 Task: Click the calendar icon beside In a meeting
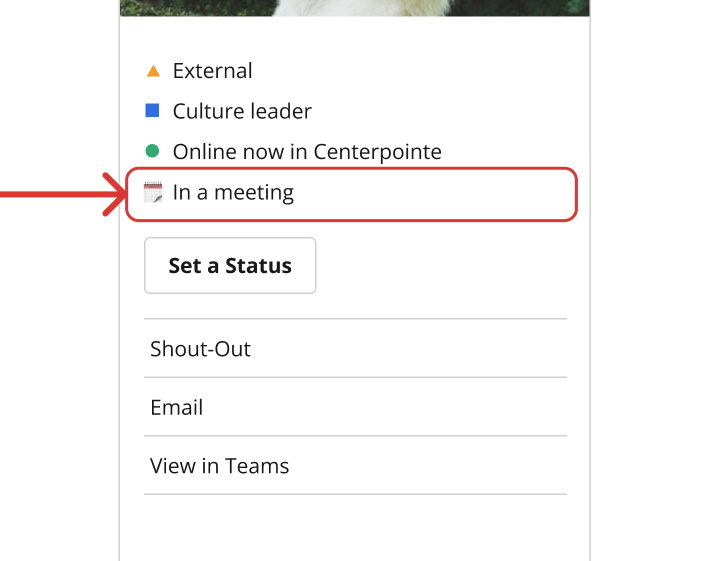point(153,193)
